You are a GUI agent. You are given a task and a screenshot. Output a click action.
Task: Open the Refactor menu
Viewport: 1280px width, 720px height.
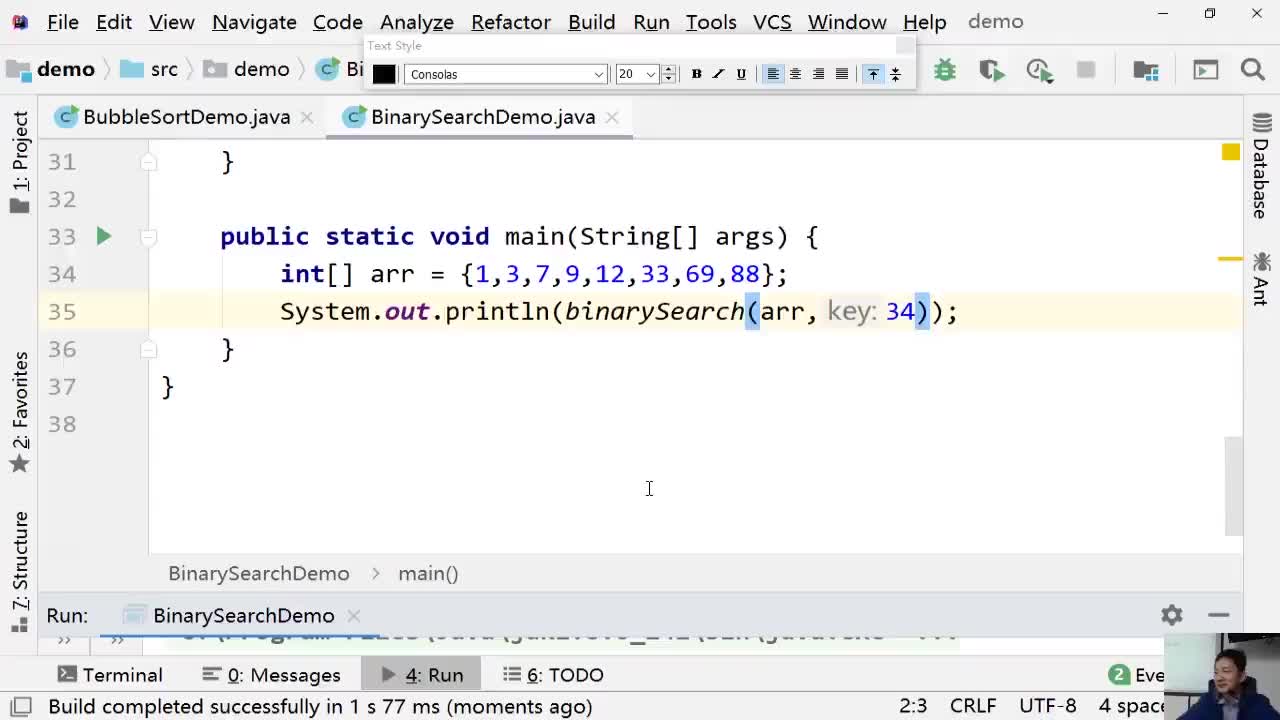[x=511, y=21]
